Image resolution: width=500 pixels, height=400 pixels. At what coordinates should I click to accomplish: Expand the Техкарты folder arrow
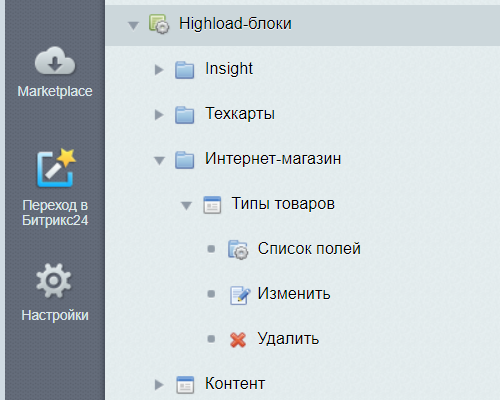pyautogui.click(x=159, y=115)
